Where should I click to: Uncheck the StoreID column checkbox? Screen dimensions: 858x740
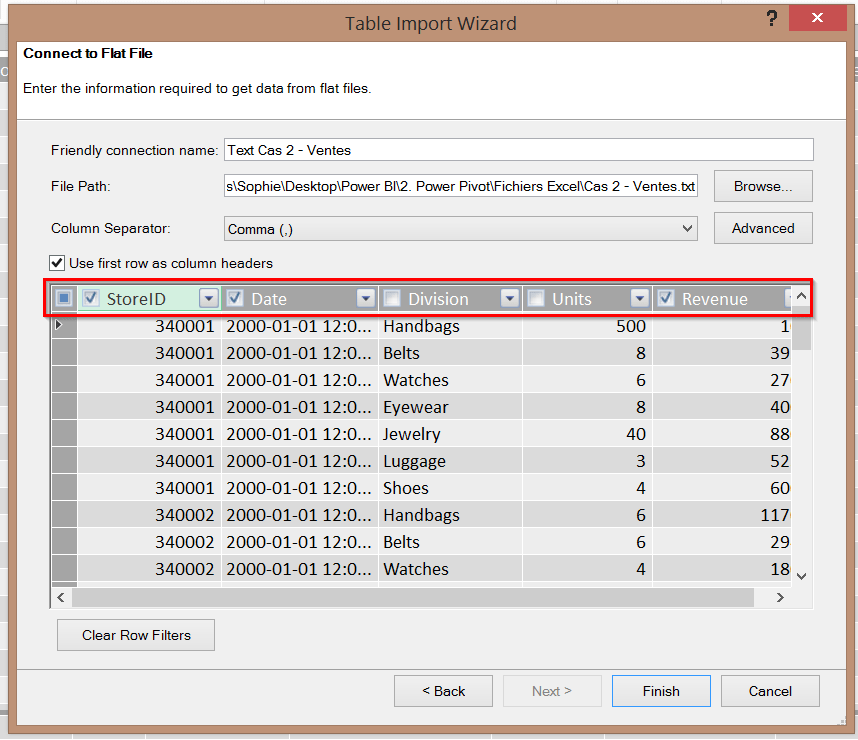[91, 298]
